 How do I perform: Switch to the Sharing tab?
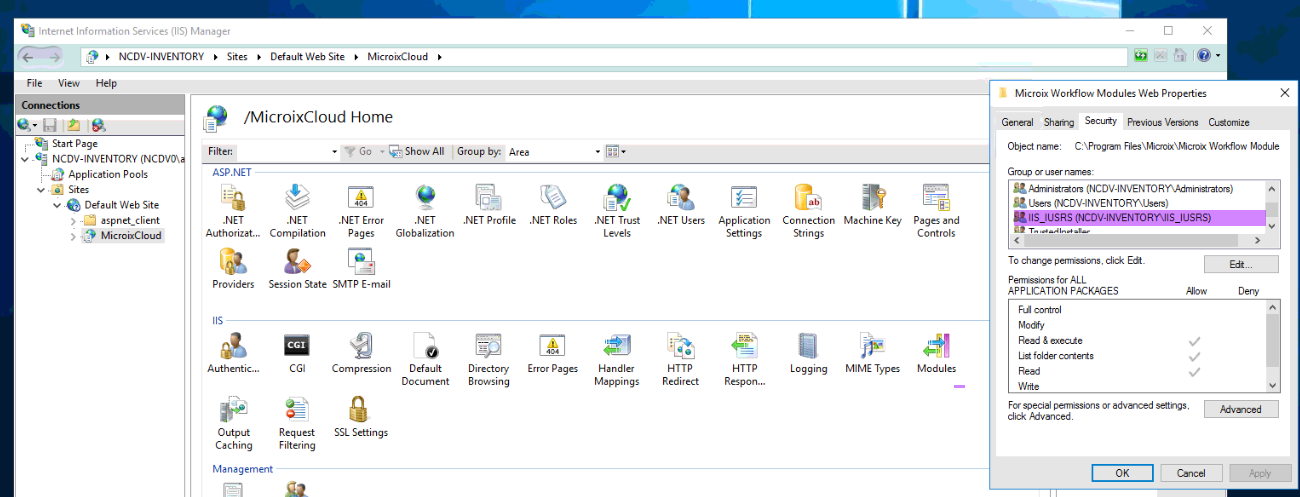[x=1059, y=122]
